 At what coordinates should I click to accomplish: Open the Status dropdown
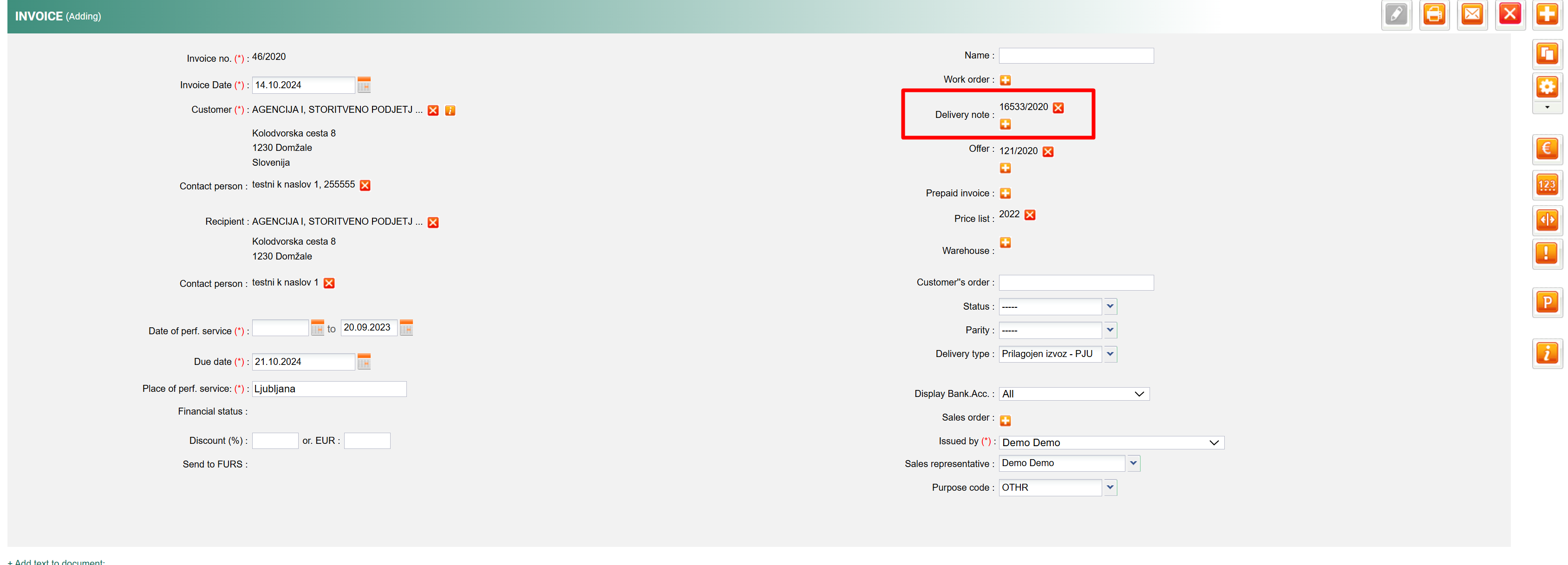click(x=1110, y=306)
